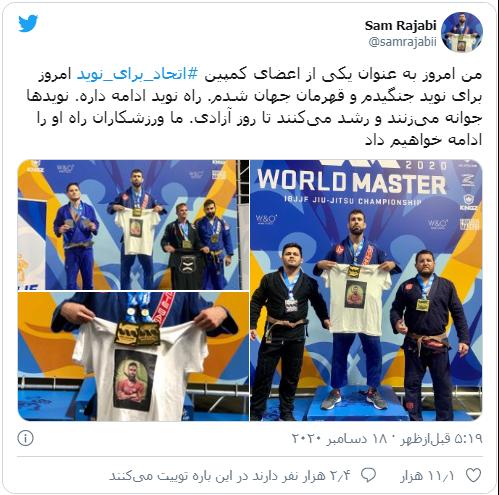Click the Twitter bird logo
The width and height of the screenshot is (499, 495).
coord(28,24)
